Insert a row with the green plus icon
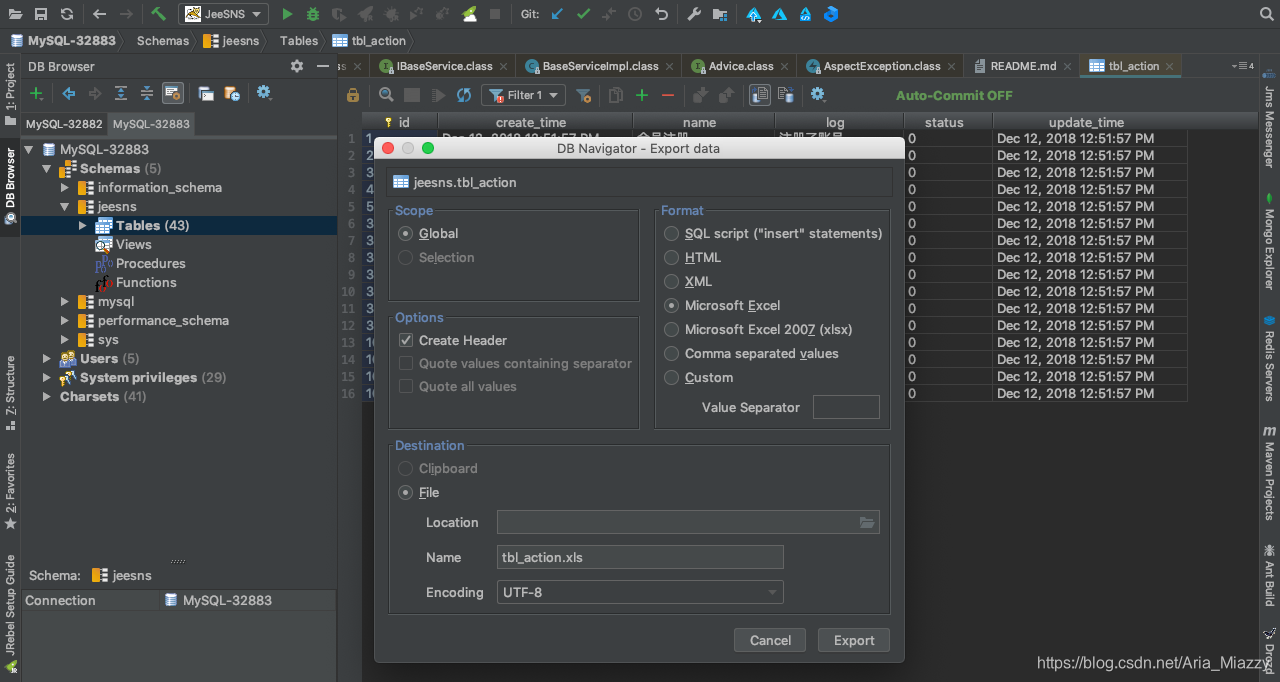This screenshot has height=682, width=1280. click(642, 95)
